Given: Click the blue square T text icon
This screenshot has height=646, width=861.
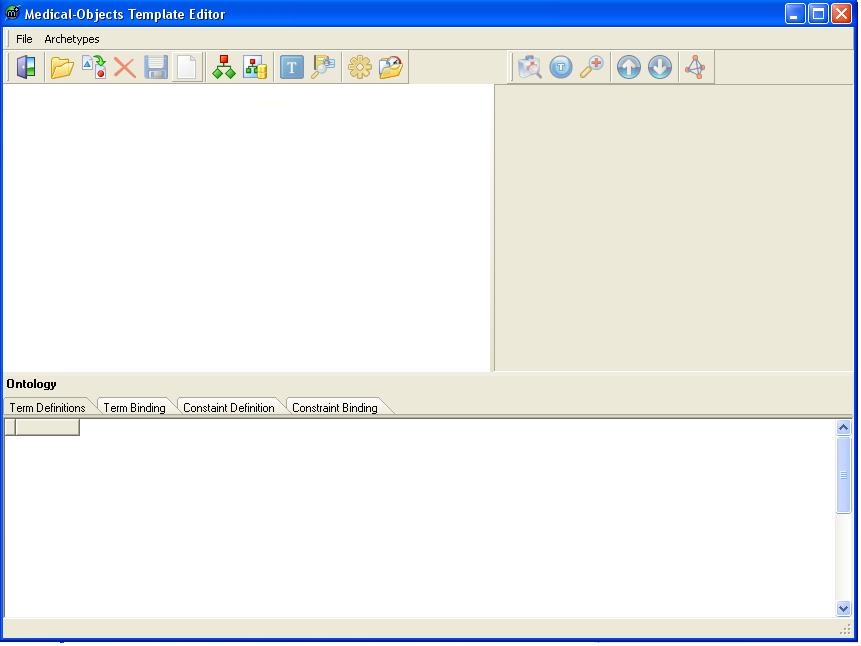Looking at the screenshot, I should 291,68.
